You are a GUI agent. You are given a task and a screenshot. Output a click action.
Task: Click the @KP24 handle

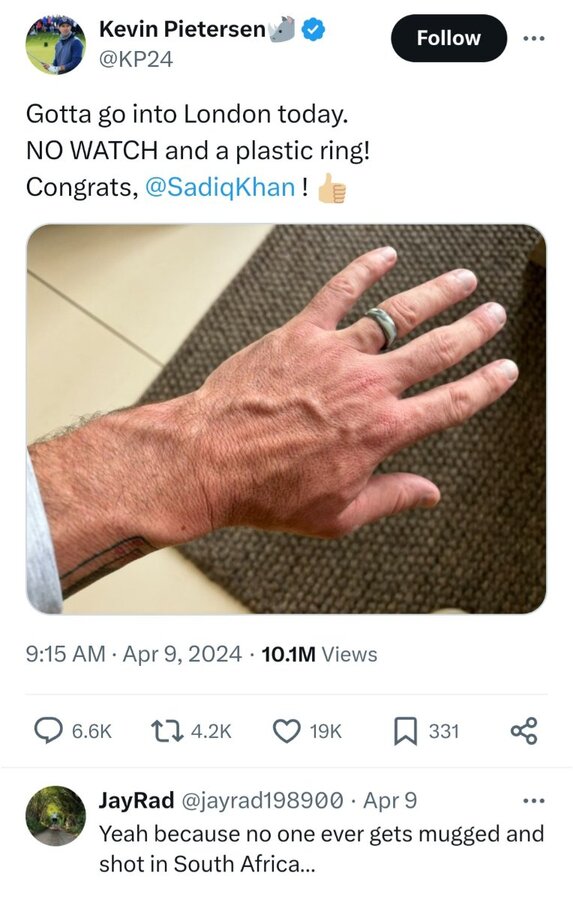coord(135,59)
